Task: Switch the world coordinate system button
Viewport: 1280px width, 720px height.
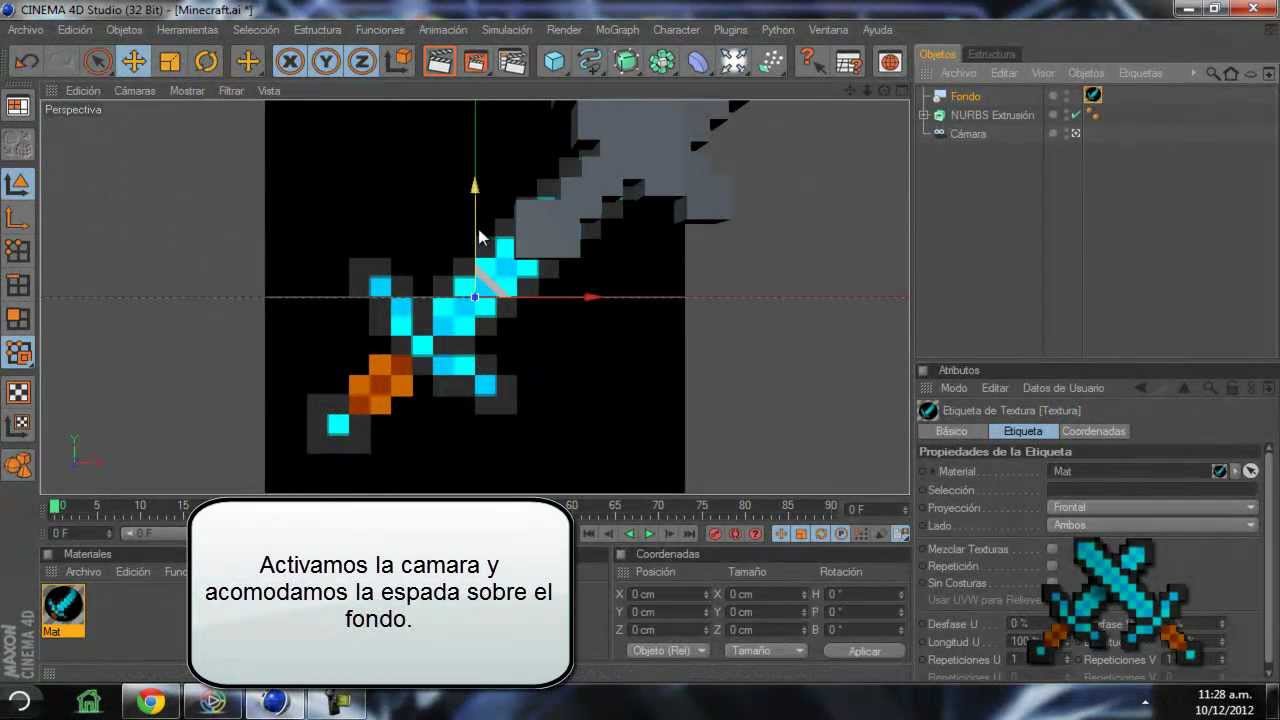Action: (x=398, y=62)
